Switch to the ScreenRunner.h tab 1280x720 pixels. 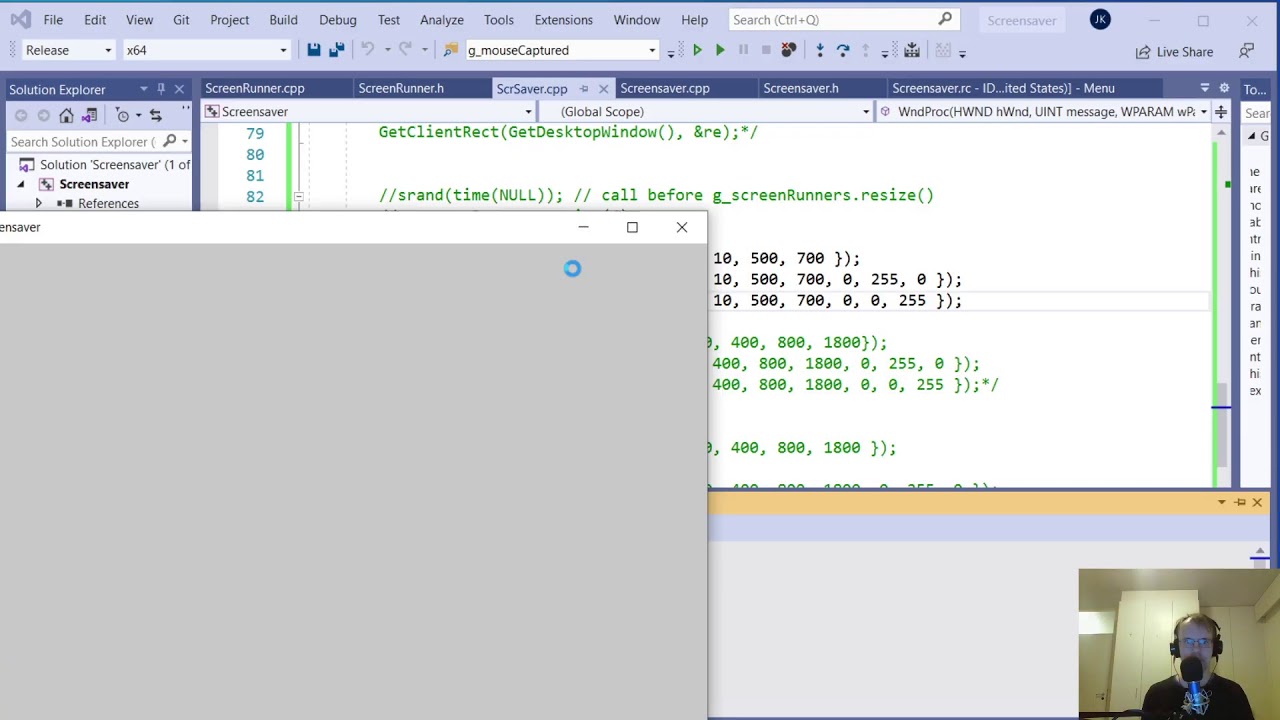coord(401,88)
